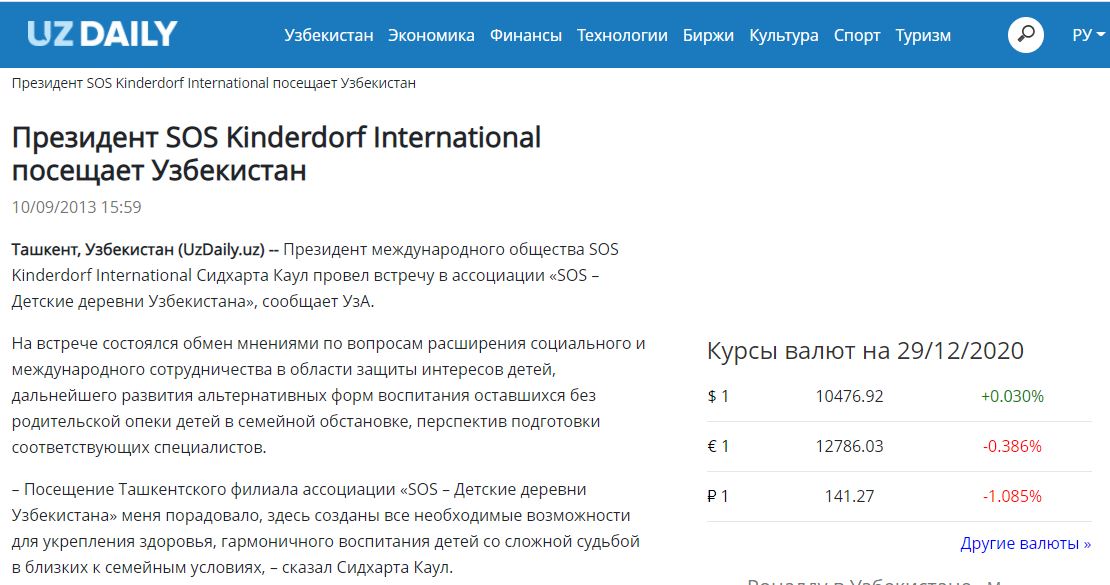The width and height of the screenshot is (1110, 585).
Task: Click the dollar rate value 10476.92
Action: point(849,396)
